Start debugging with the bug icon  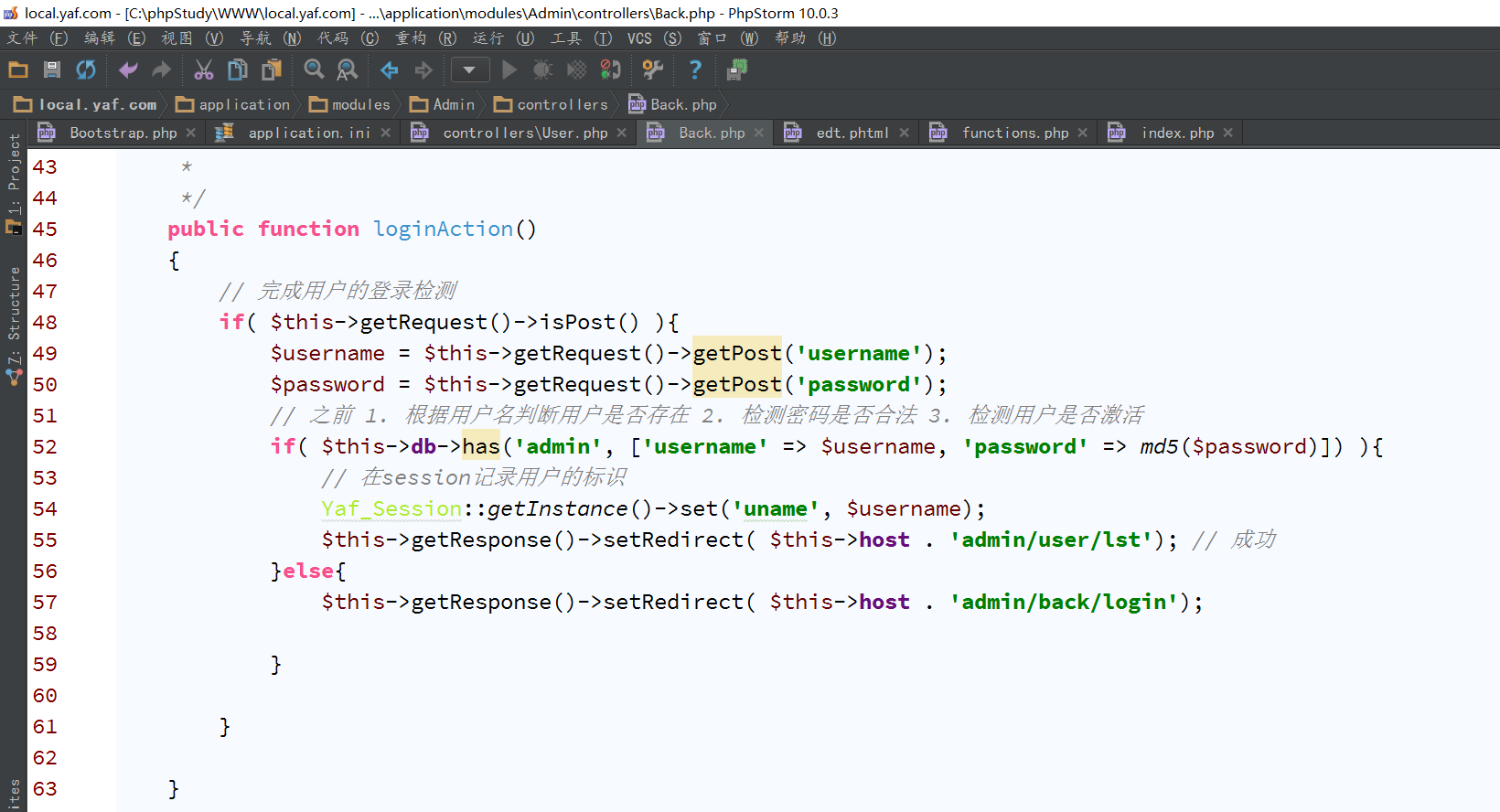point(542,69)
